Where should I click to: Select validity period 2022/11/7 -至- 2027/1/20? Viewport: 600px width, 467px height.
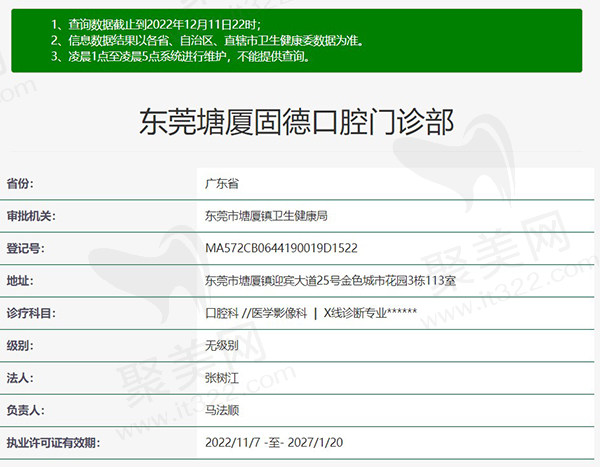pos(274,443)
